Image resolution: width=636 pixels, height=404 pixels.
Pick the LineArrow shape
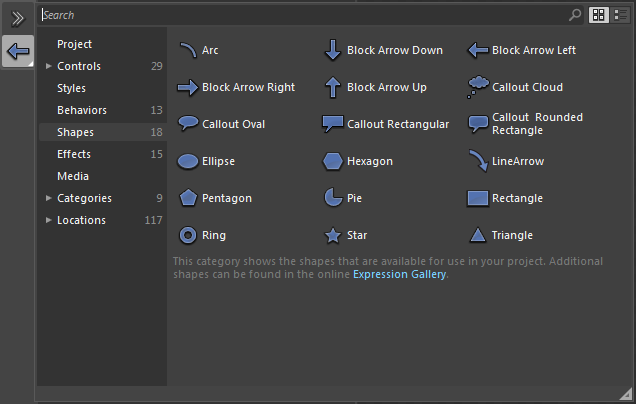point(506,161)
